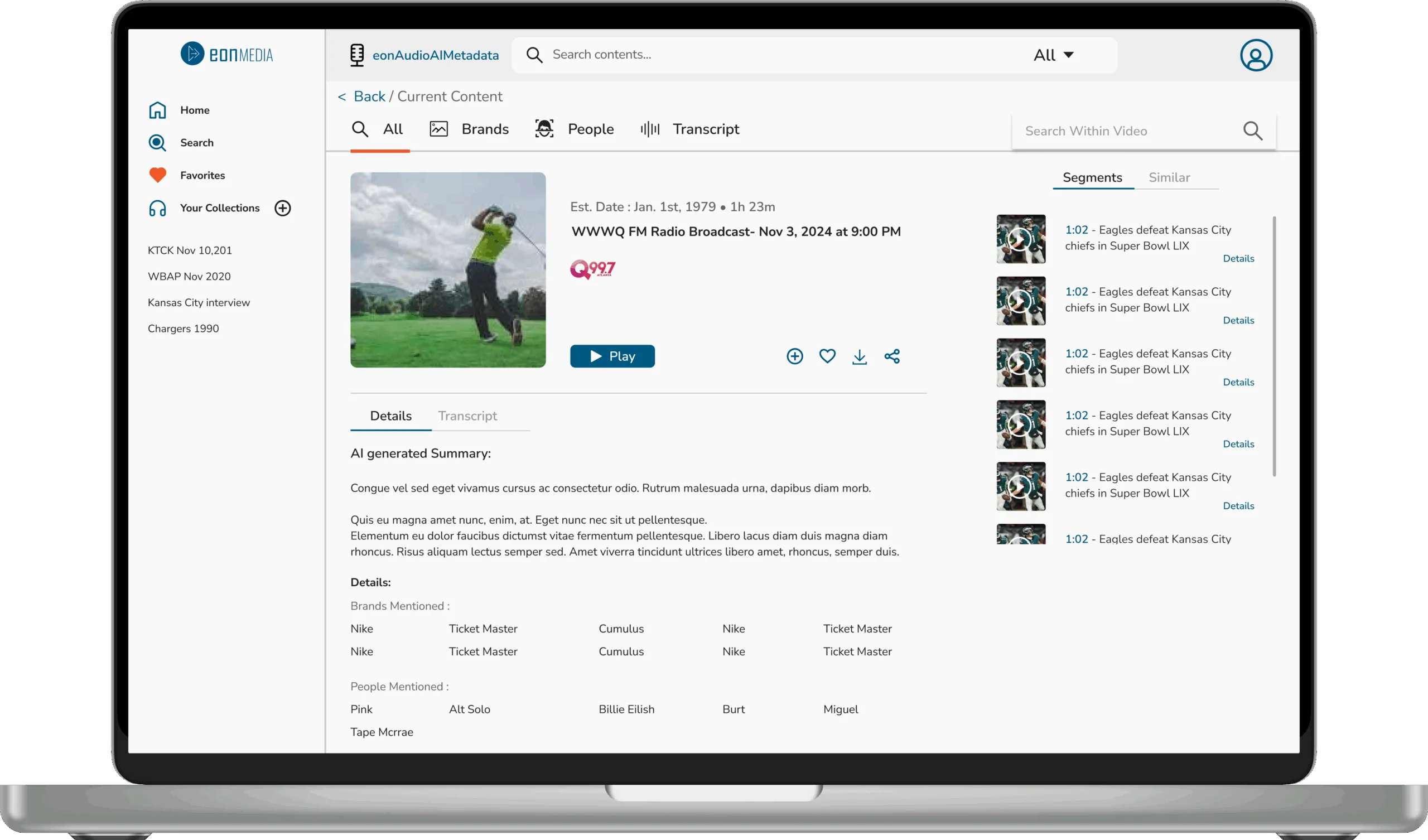The width and height of the screenshot is (1428, 840).
Task: Open Home in the sidebar
Action: click(195, 110)
